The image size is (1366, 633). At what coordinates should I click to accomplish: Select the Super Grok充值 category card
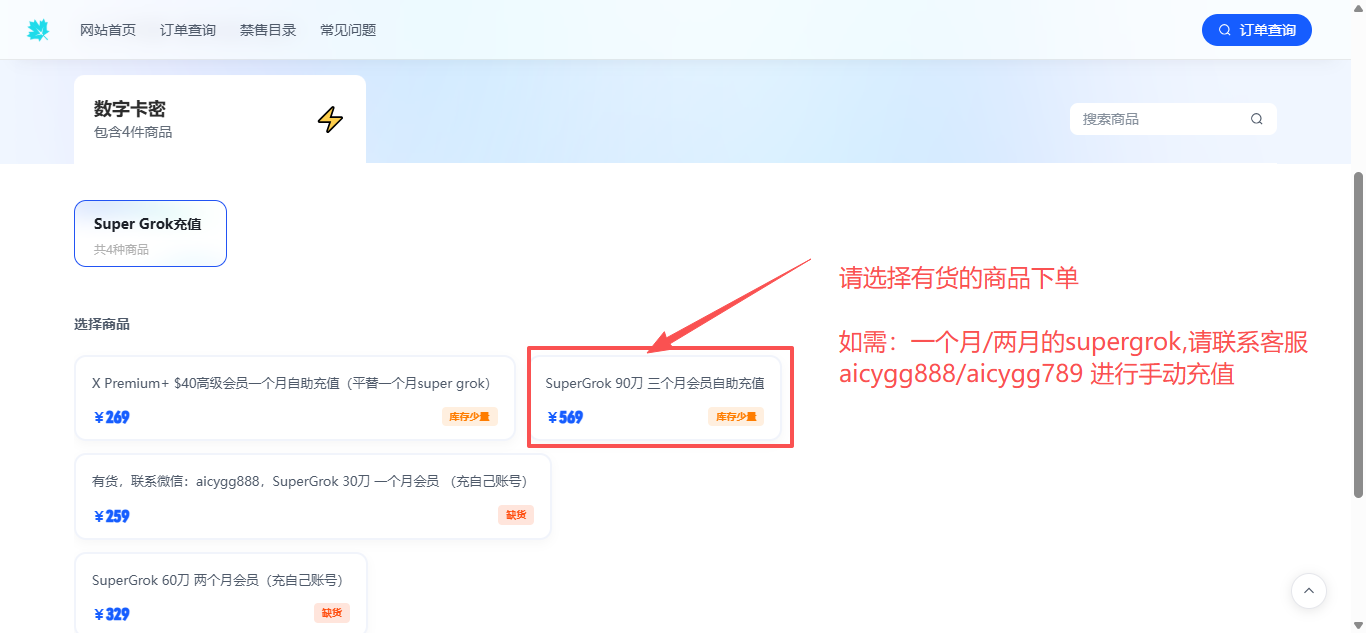click(150, 234)
